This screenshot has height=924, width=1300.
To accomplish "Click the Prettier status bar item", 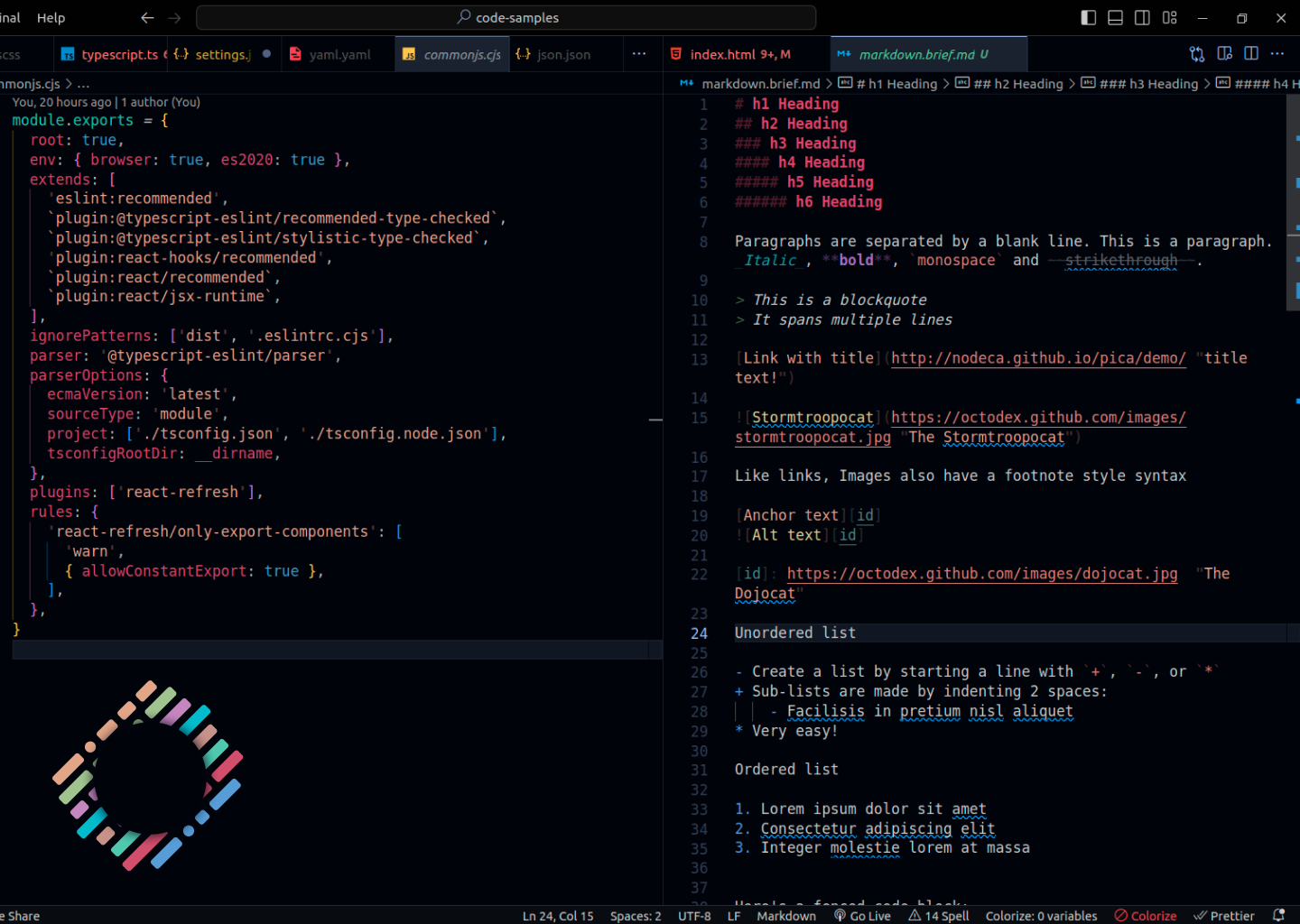I will [1224, 916].
